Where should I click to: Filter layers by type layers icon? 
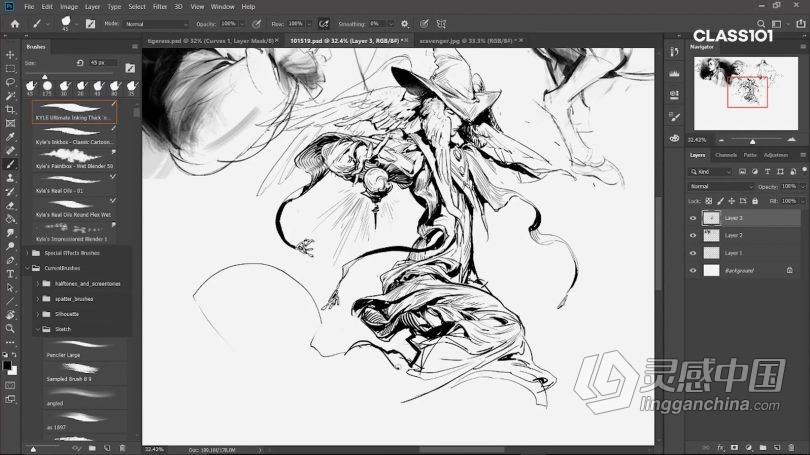click(x=767, y=171)
